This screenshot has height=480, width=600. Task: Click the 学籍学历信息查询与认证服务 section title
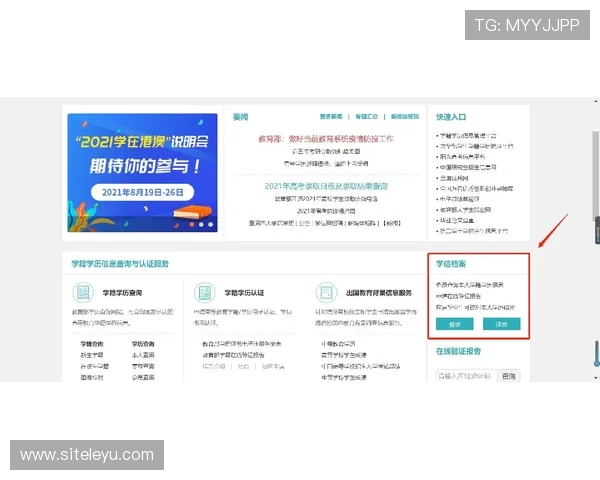tap(120, 264)
